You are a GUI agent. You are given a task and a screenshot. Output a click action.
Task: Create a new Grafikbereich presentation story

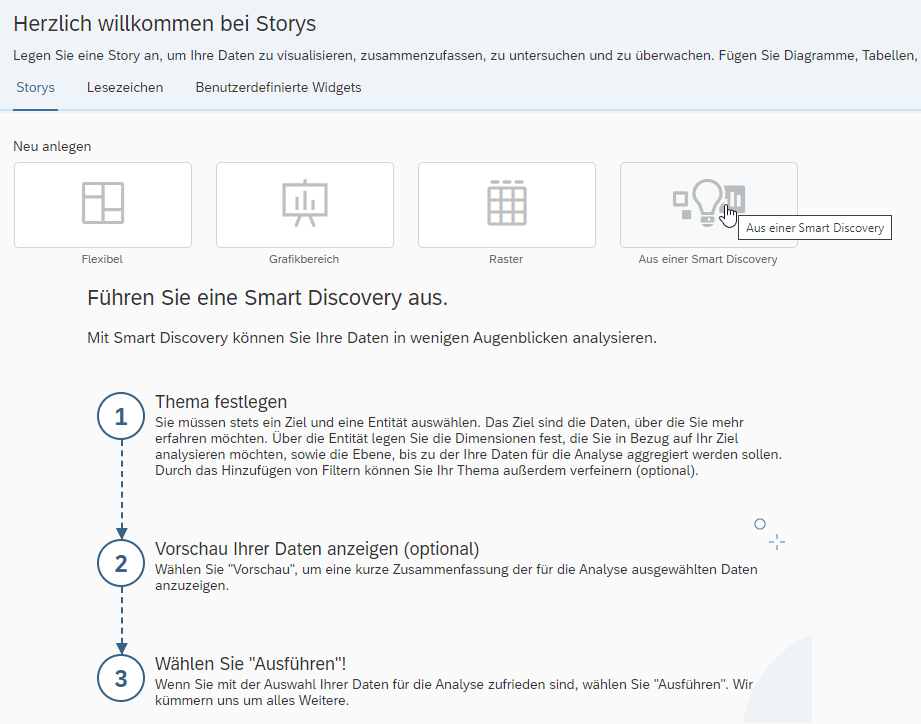(x=305, y=205)
